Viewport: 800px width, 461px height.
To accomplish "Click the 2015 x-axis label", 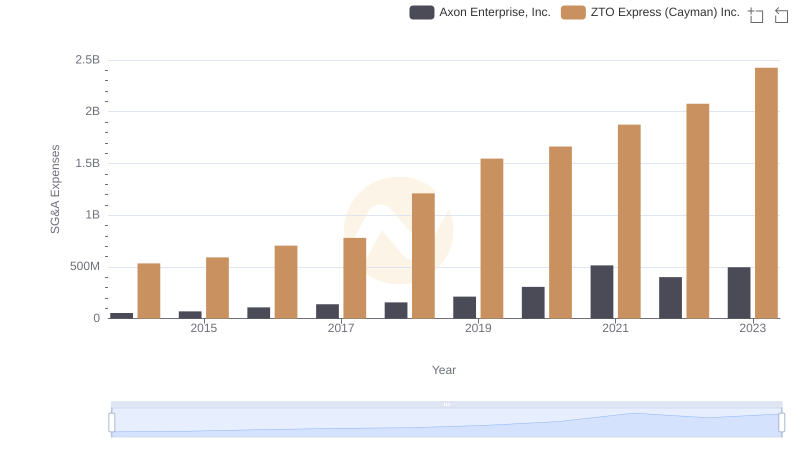I will 204,328.
